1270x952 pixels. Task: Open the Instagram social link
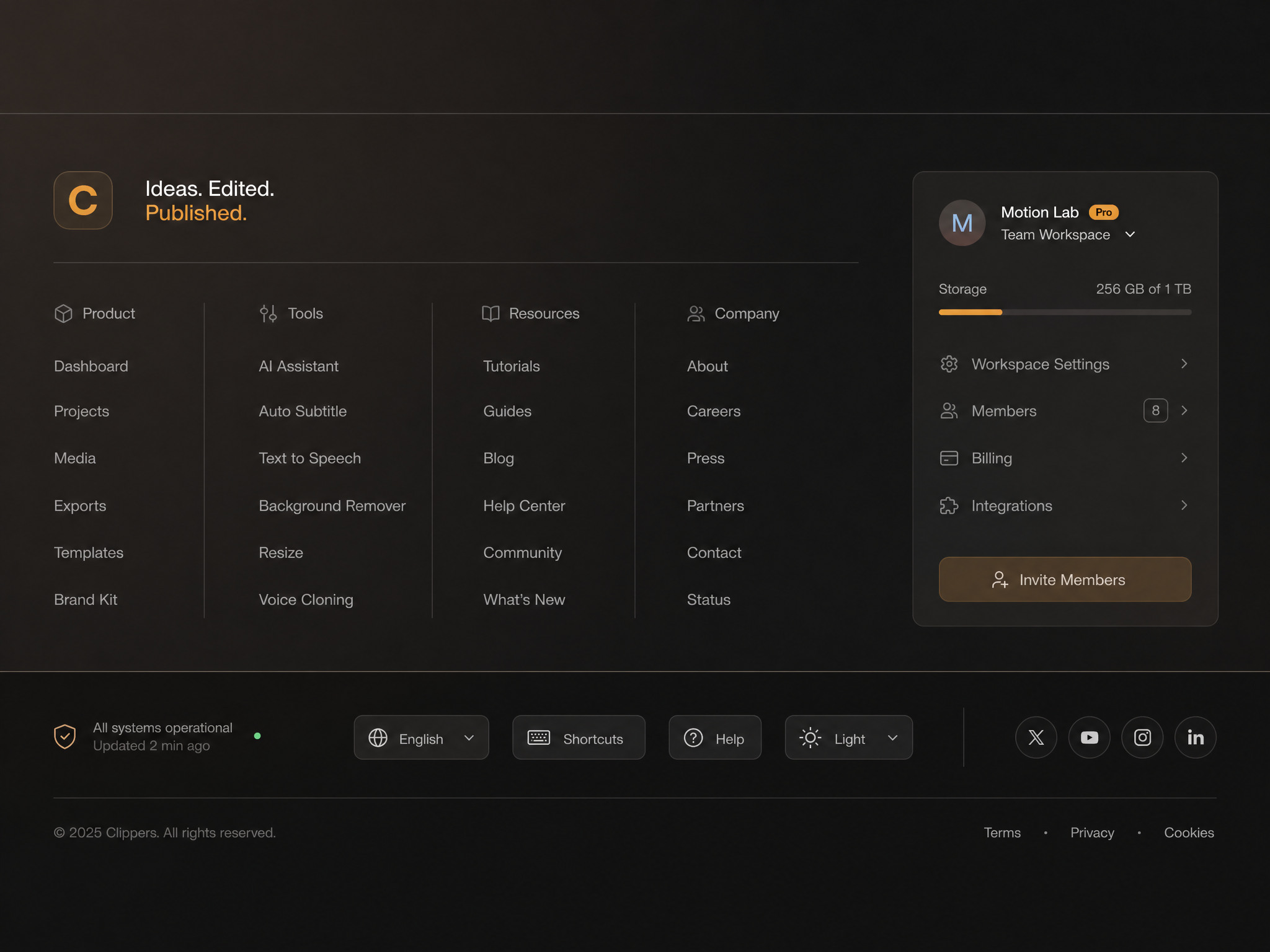coord(1142,738)
